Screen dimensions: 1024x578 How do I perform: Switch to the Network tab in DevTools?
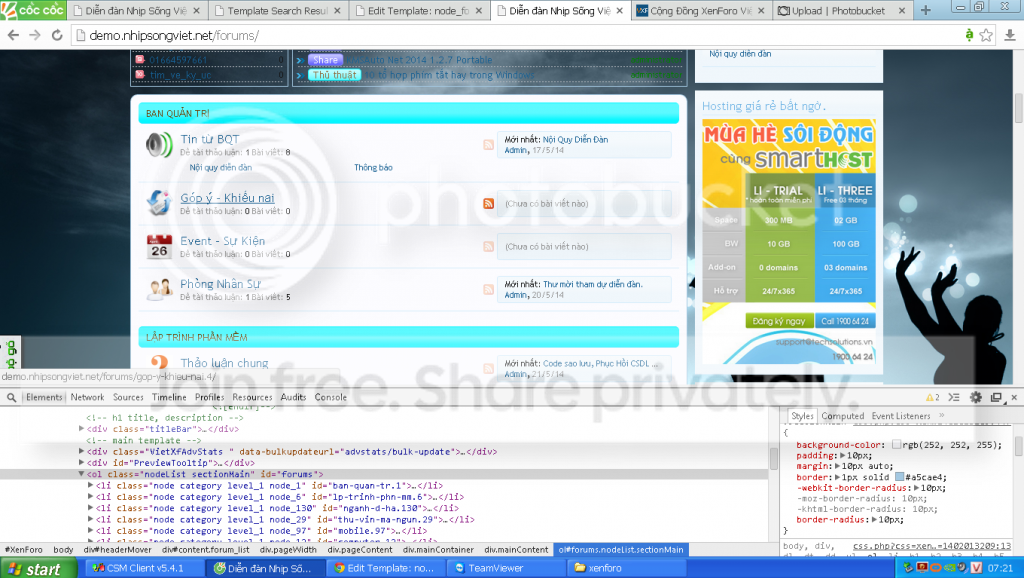click(x=87, y=397)
